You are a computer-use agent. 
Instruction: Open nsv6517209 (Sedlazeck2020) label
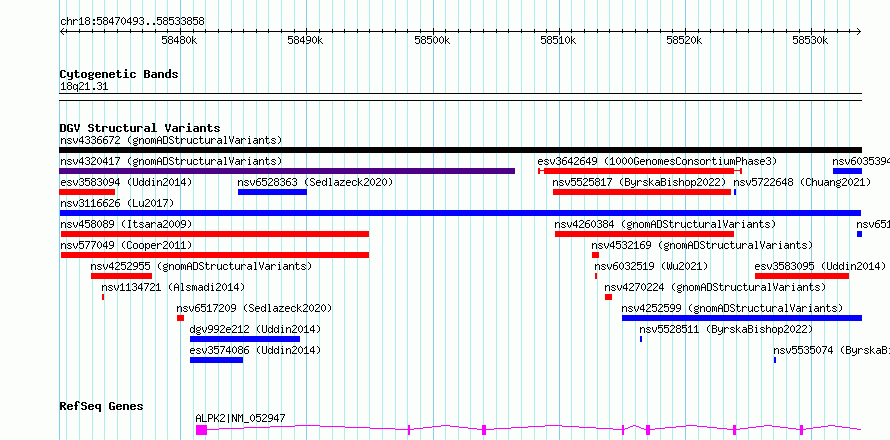(254, 308)
